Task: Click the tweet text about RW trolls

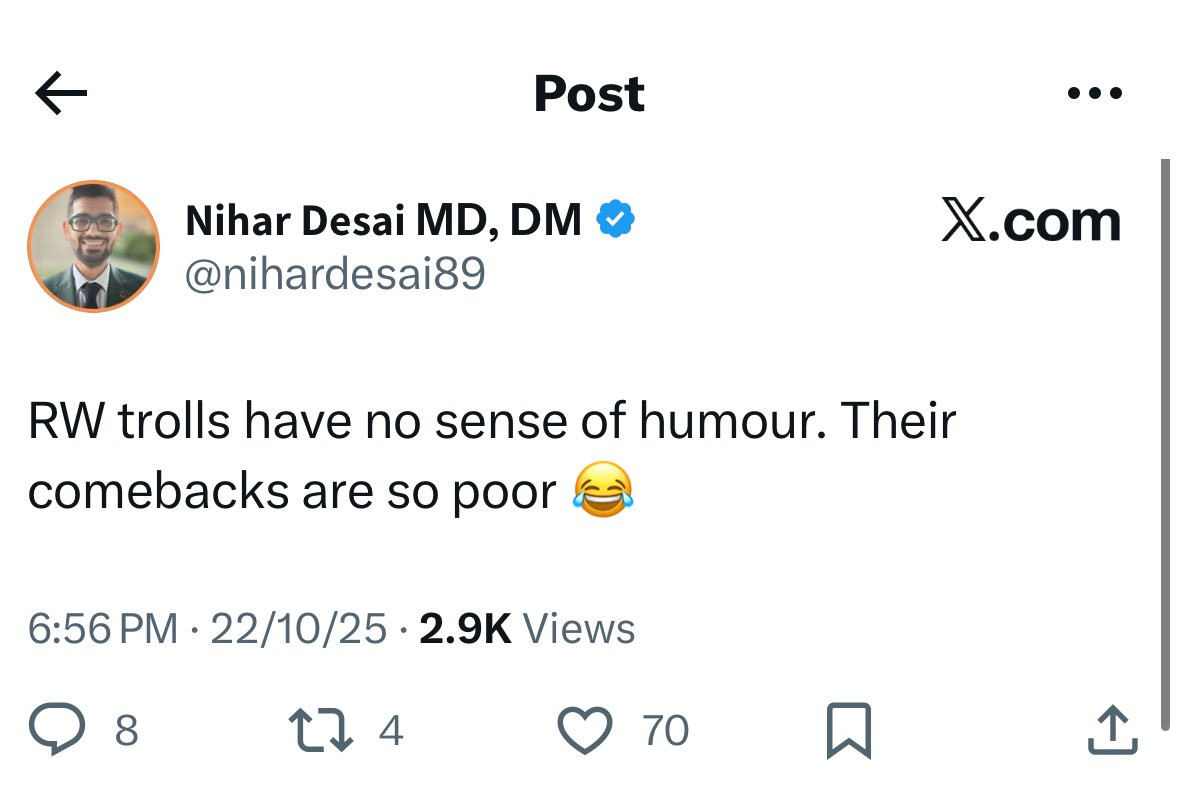Action: pyautogui.click(x=490, y=422)
